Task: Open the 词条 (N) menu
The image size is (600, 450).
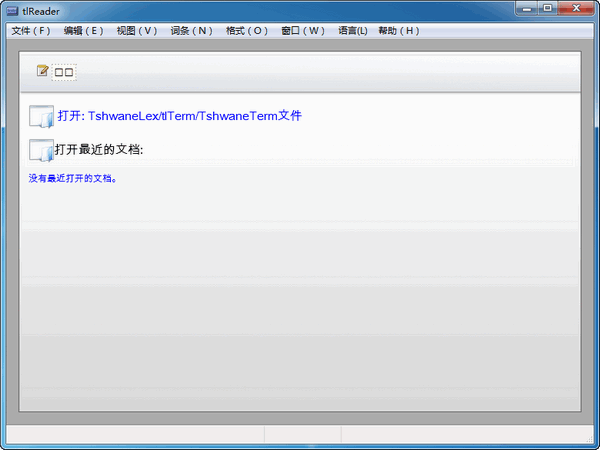Action: (x=191, y=31)
